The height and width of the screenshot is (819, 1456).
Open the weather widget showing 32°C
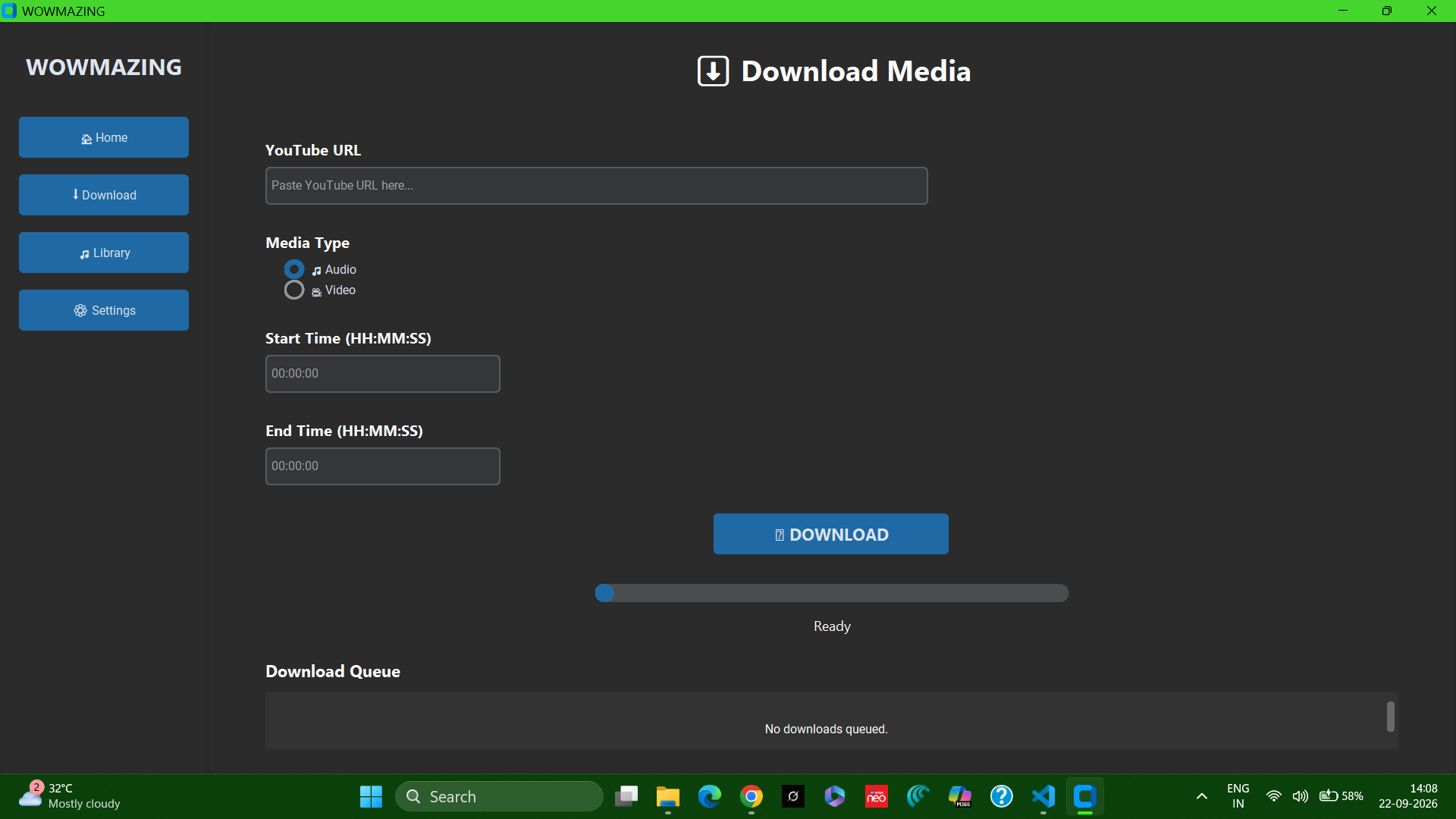click(x=70, y=796)
